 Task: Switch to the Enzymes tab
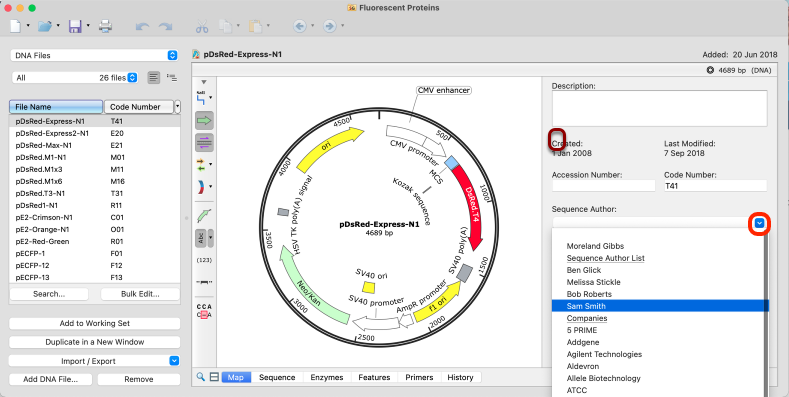click(327, 377)
